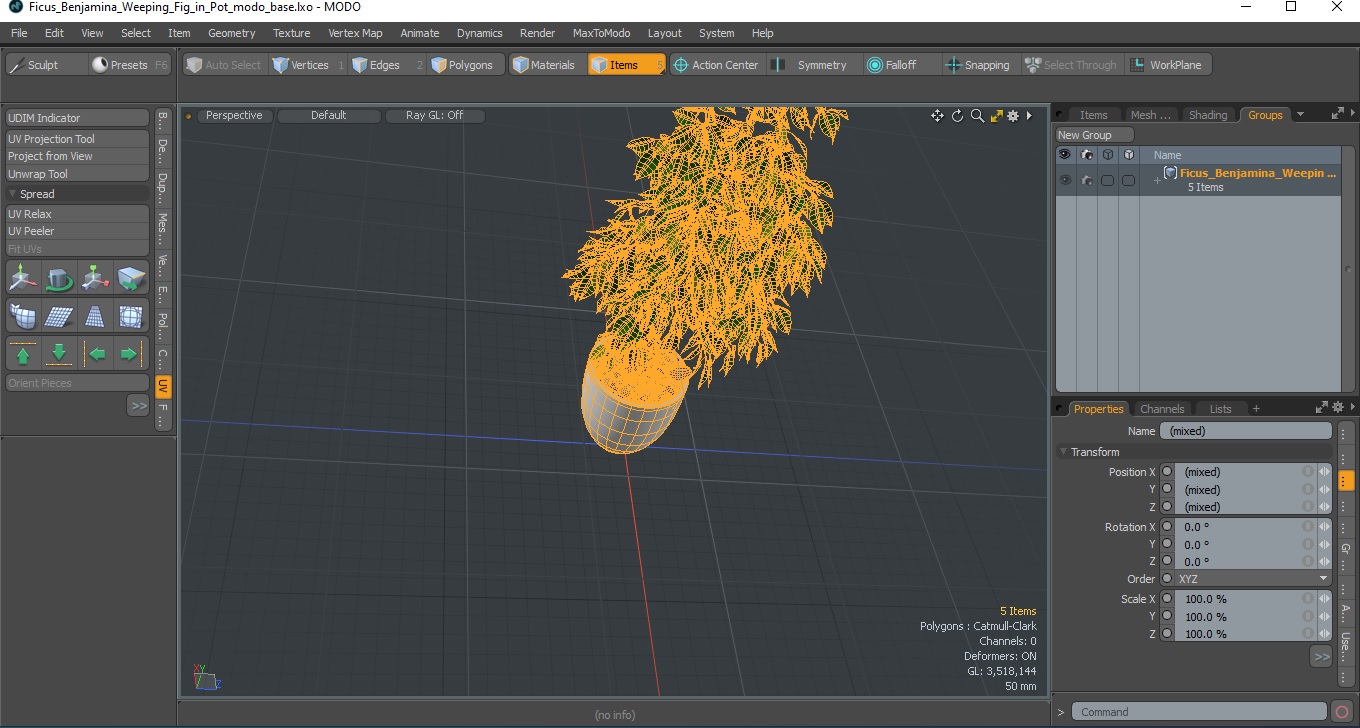Click the viewport zoom magnifier icon
The width and height of the screenshot is (1360, 728).
coord(977,116)
